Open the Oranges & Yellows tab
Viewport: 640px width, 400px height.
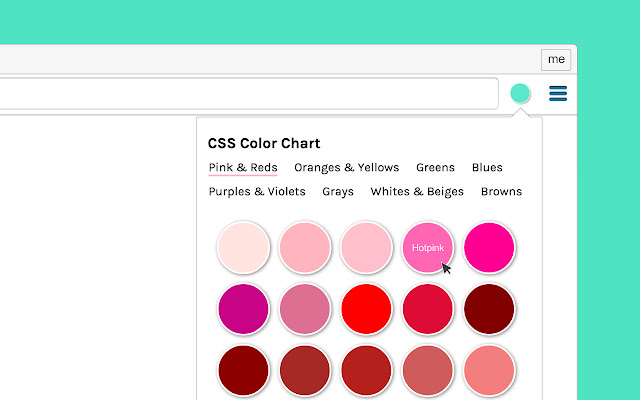point(346,168)
